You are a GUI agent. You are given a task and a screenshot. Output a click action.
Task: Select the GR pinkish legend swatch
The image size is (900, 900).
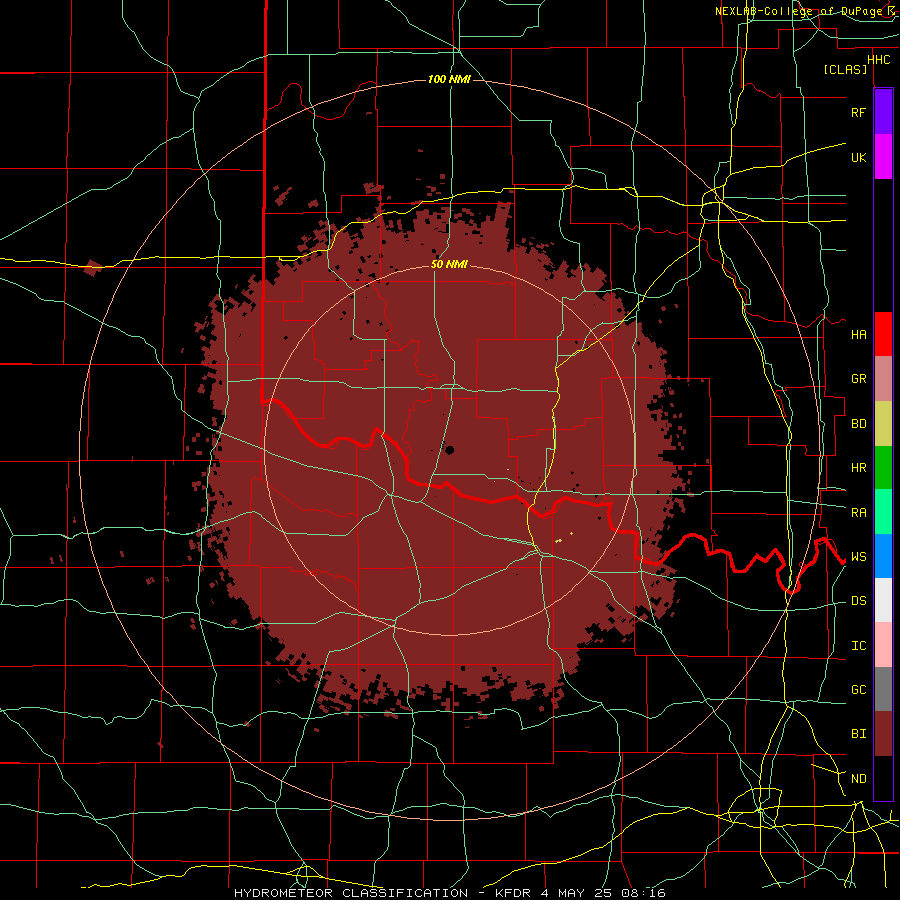coord(883,379)
